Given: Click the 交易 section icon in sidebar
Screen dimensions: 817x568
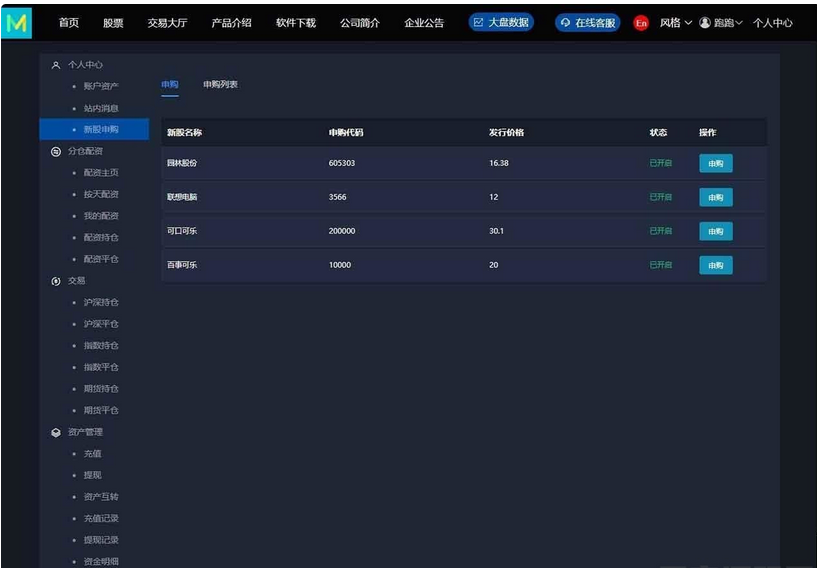Looking at the screenshot, I should (56, 281).
